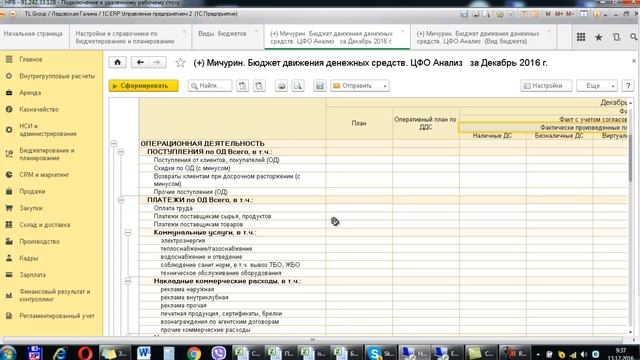
Task: Collapse ПОСТУПЛЕНИЯ по ОД group
Action: (x=121, y=152)
